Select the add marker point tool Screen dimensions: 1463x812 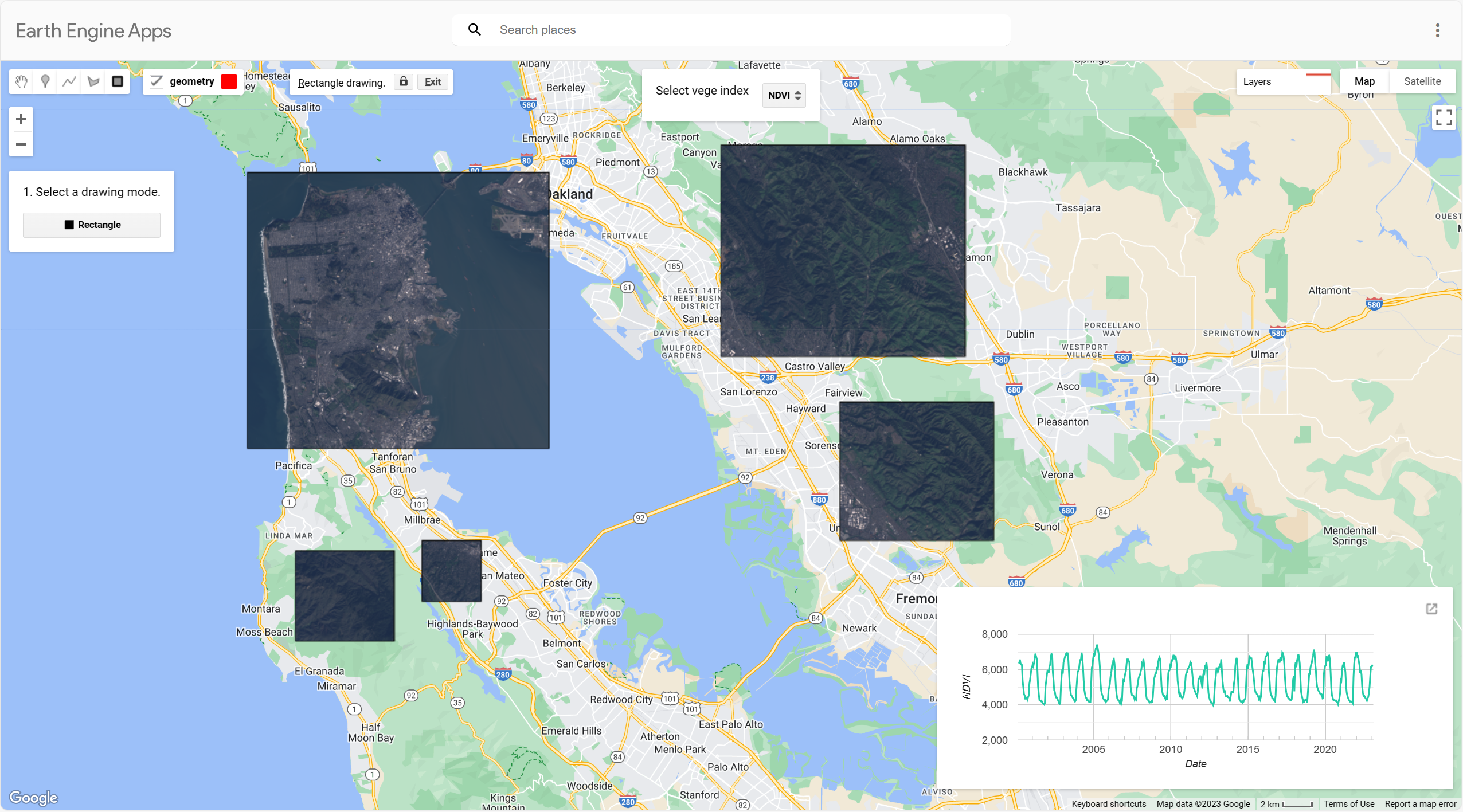point(45,81)
